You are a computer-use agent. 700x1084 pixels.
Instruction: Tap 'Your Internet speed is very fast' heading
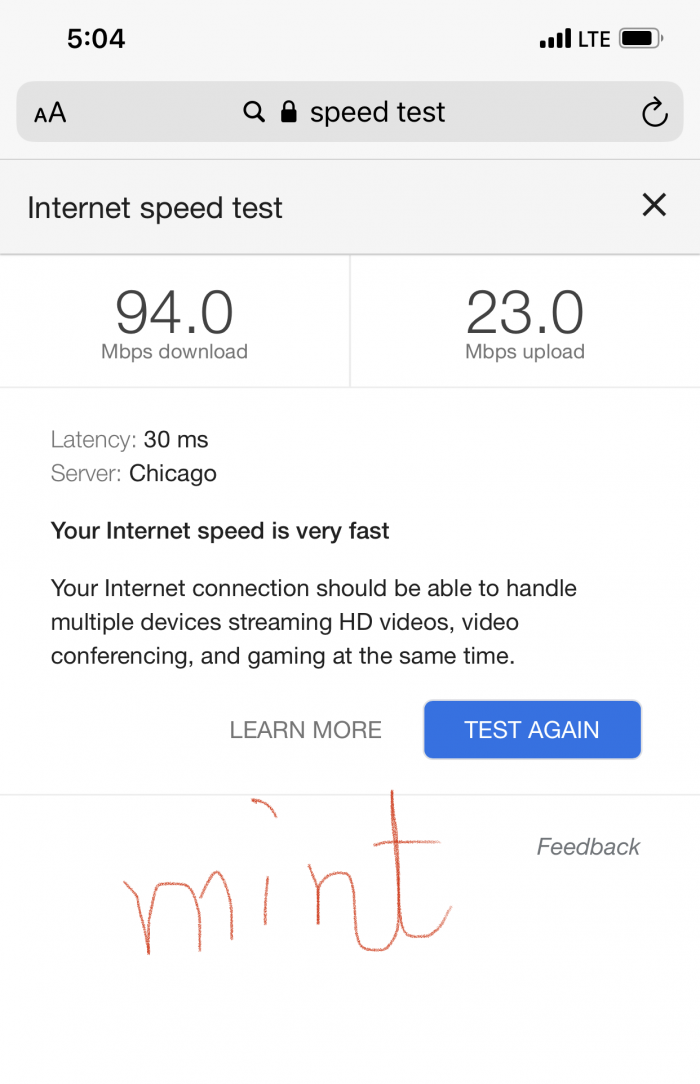click(x=220, y=530)
